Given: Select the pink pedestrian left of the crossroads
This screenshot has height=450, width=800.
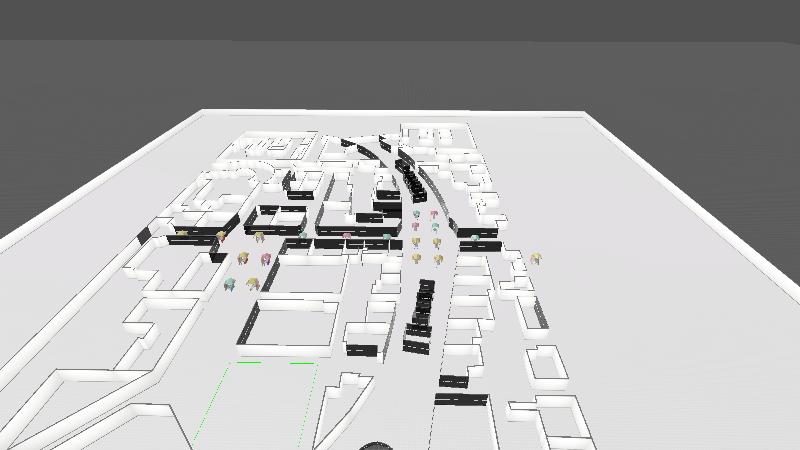Looking at the screenshot, I should [266, 260].
